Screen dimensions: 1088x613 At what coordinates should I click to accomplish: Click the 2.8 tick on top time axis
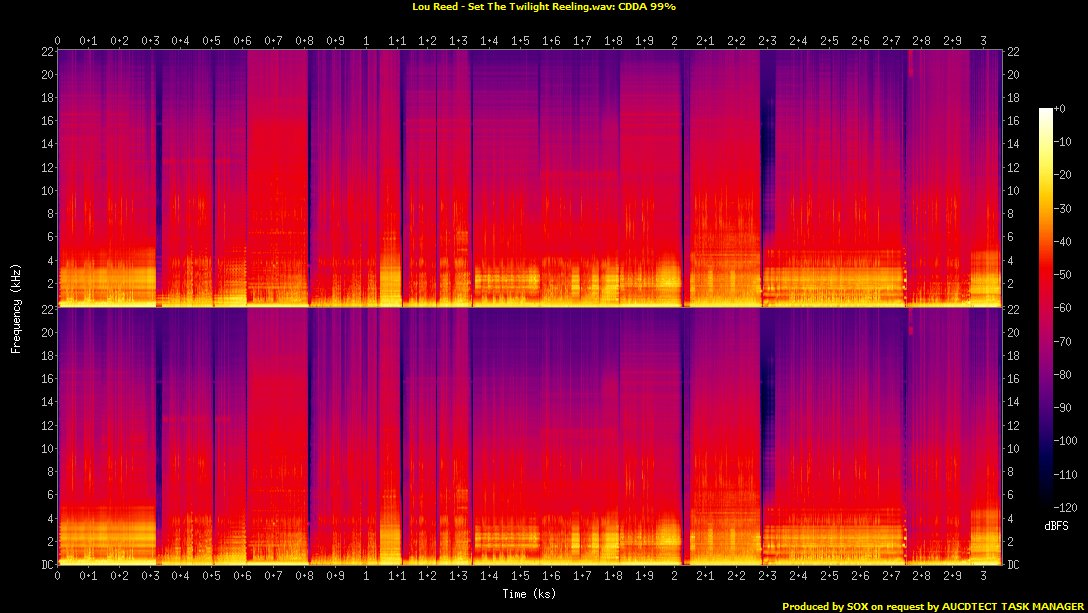(x=921, y=41)
